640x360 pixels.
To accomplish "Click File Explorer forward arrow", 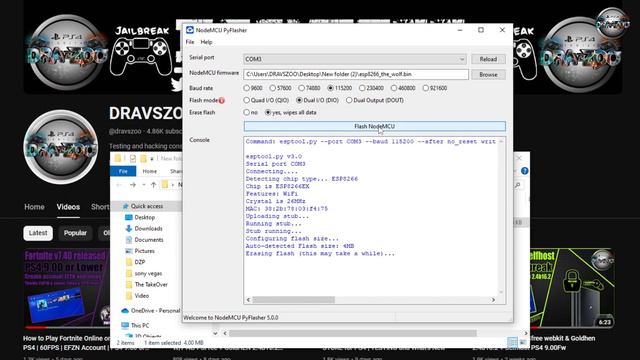I will coord(133,185).
